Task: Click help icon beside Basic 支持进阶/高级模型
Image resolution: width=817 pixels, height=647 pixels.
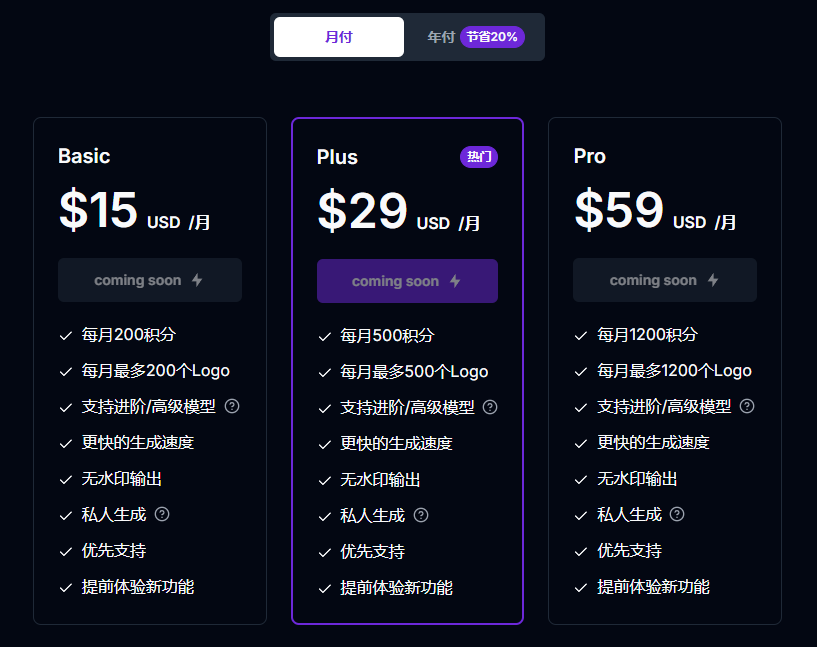Action: pos(232,406)
